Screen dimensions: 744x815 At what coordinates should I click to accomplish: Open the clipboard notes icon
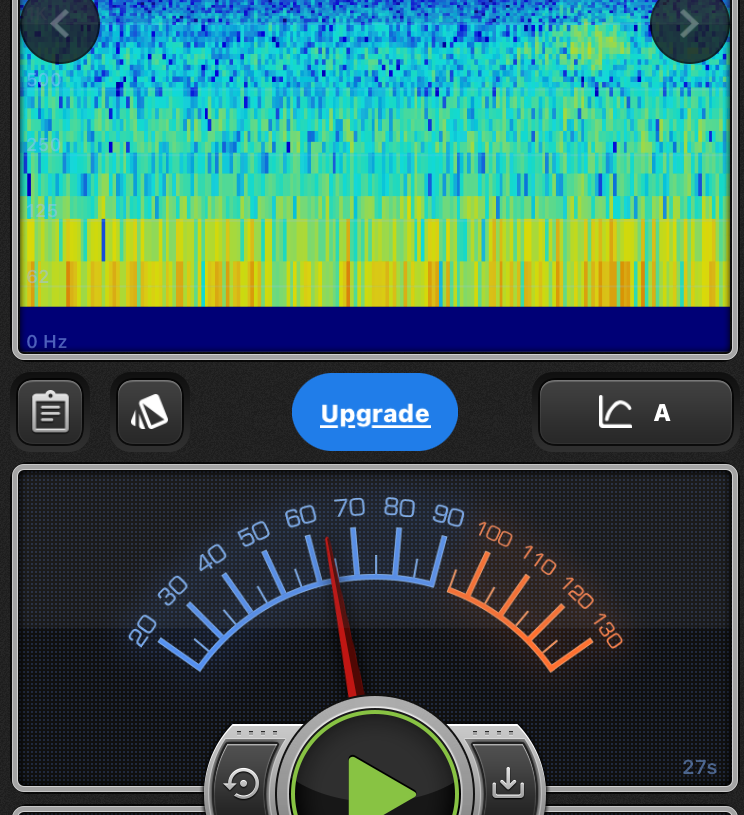pos(50,412)
